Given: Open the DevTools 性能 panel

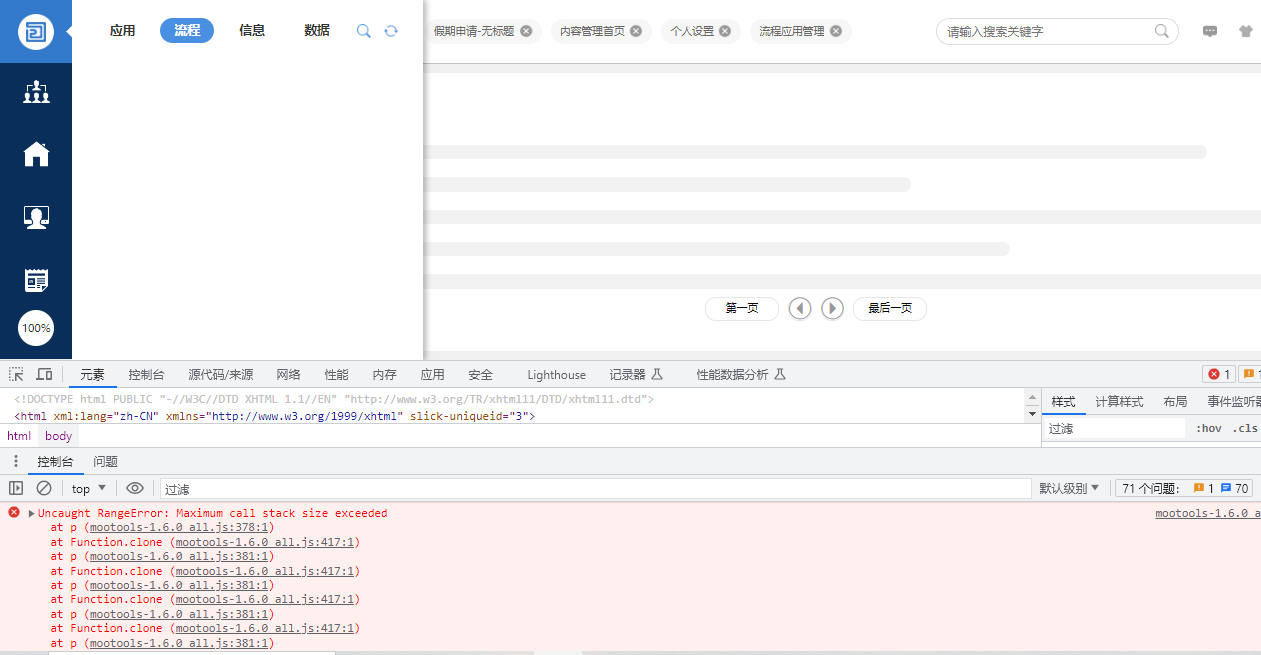Looking at the screenshot, I should point(337,375).
